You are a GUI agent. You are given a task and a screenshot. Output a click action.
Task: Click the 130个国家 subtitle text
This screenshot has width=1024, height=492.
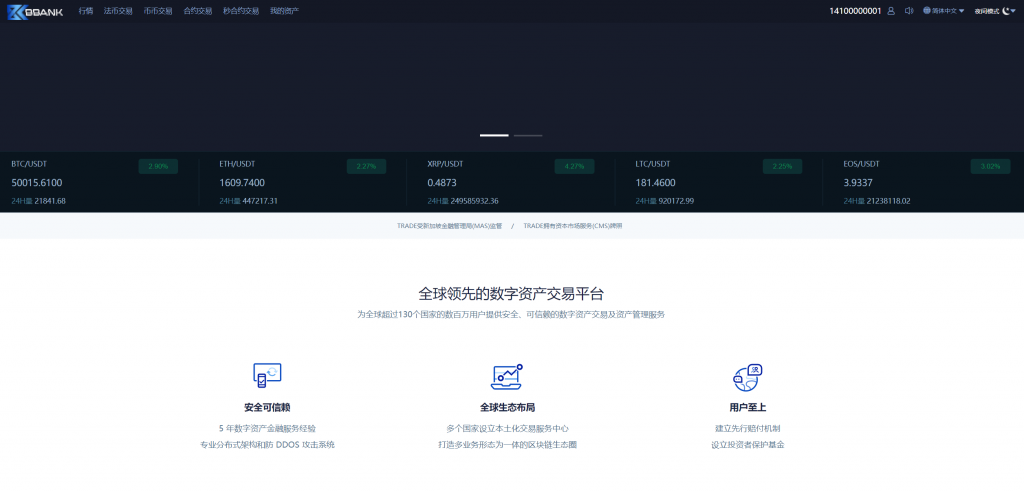pyautogui.click(x=511, y=314)
